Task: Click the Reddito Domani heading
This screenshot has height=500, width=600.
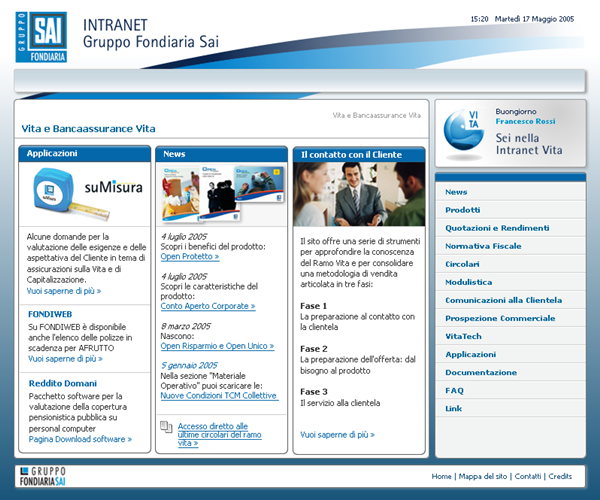Action: pyautogui.click(x=63, y=383)
